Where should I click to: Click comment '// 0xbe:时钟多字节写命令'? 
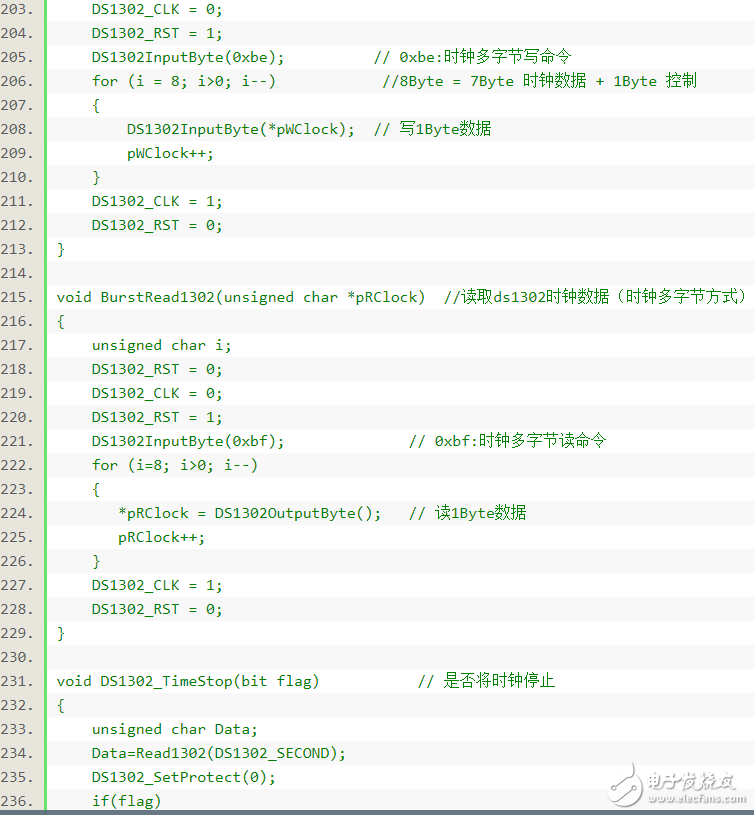pyautogui.click(x=472, y=57)
